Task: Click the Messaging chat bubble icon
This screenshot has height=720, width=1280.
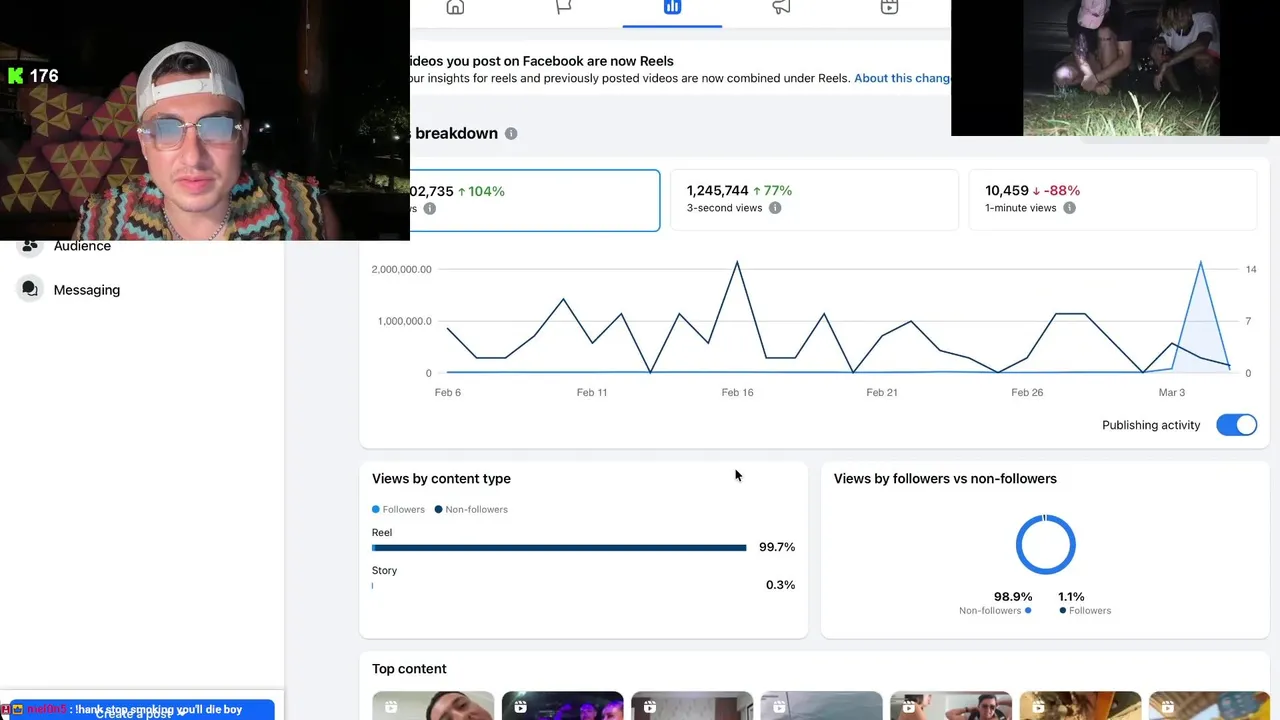Action: (30, 289)
